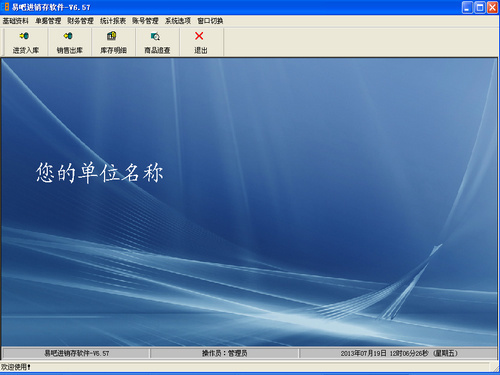
Task: Minimize the application window
Action: tap(467, 7)
